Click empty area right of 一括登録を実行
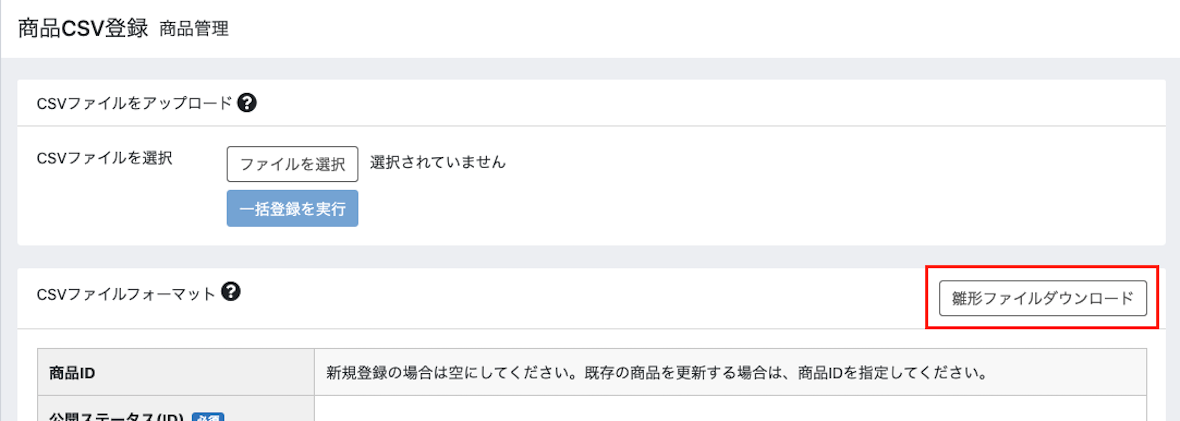This screenshot has height=421, width=1180. tap(753, 209)
